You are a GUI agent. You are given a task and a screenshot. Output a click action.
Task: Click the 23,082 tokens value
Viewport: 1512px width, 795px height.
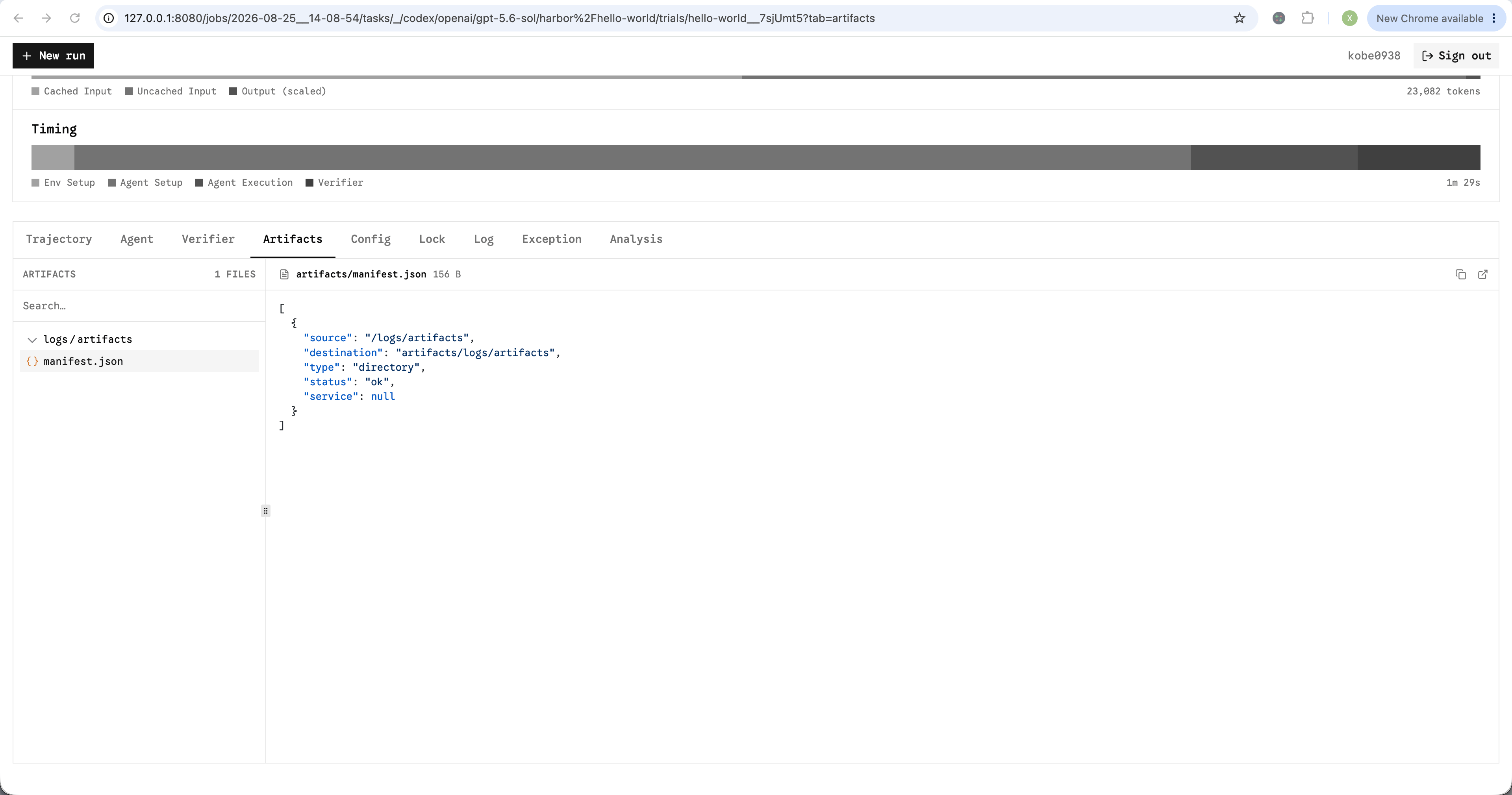pos(1443,92)
